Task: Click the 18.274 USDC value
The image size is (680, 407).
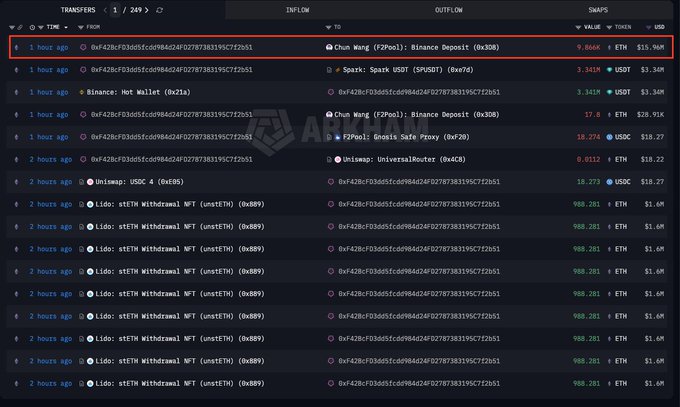Action: [588, 137]
